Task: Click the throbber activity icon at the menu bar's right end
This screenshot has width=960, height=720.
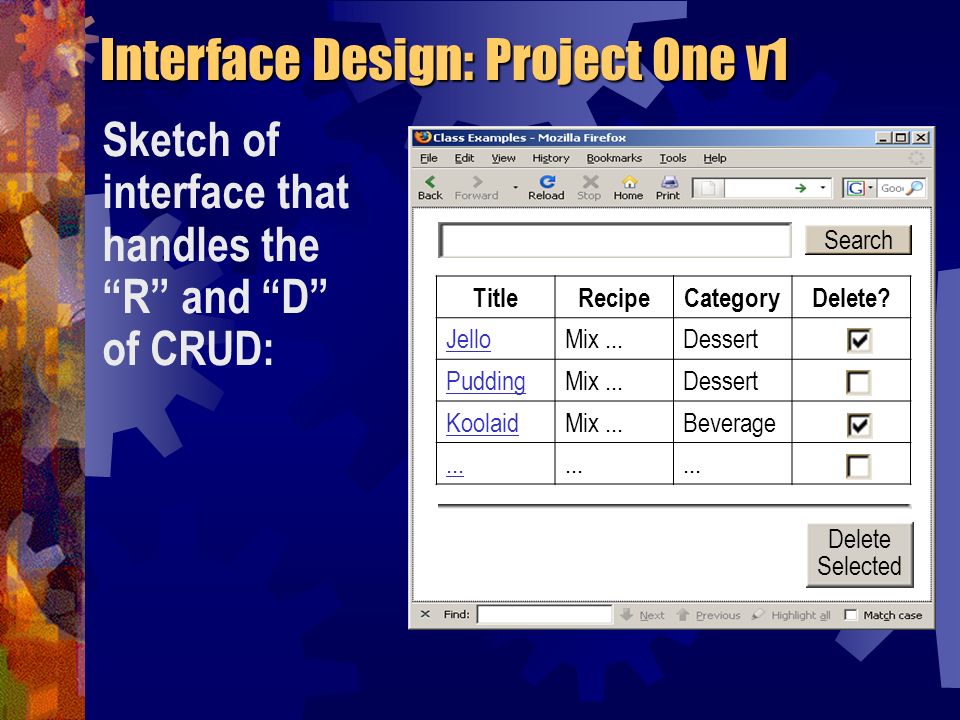Action: point(916,158)
